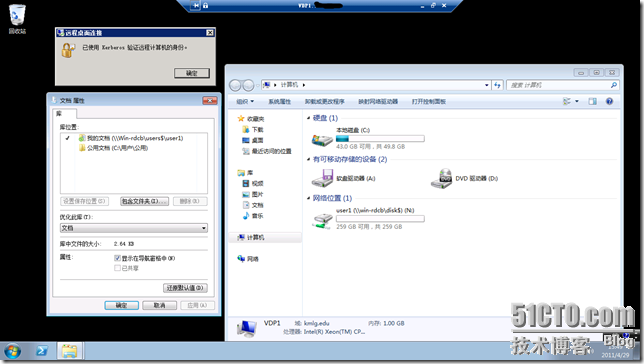644x364 pixels.
Task: Click the change view icon in Explorer toolbar
Action: pyautogui.click(x=567, y=101)
